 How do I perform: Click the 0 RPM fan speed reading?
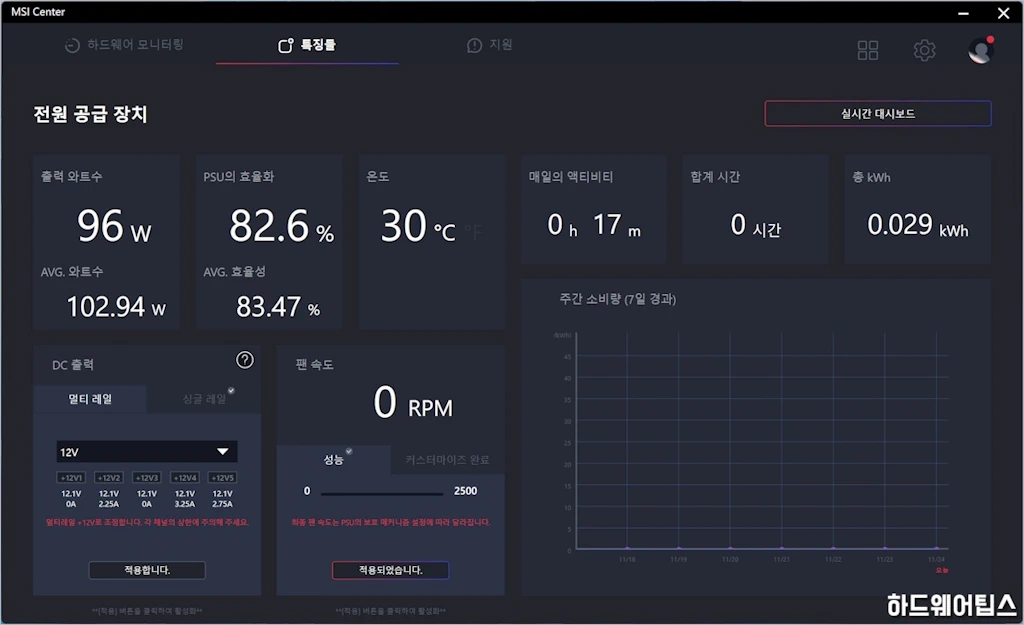(413, 402)
